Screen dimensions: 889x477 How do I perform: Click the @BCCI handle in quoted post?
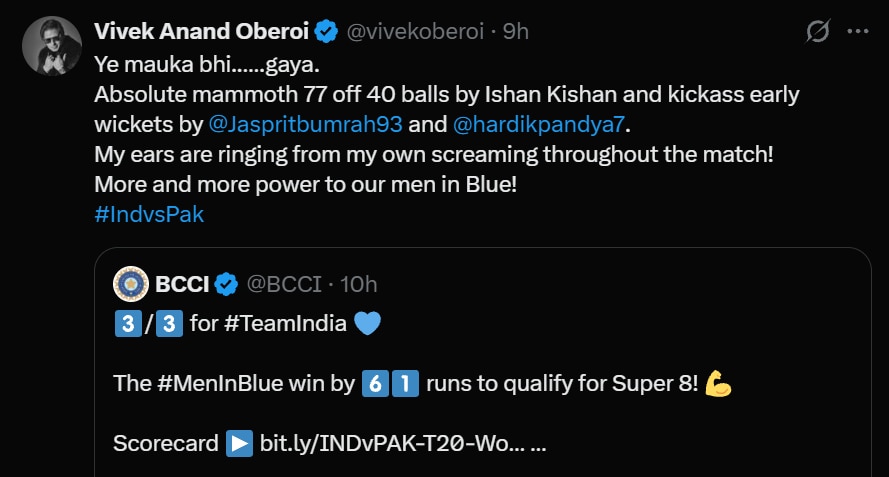point(283,284)
